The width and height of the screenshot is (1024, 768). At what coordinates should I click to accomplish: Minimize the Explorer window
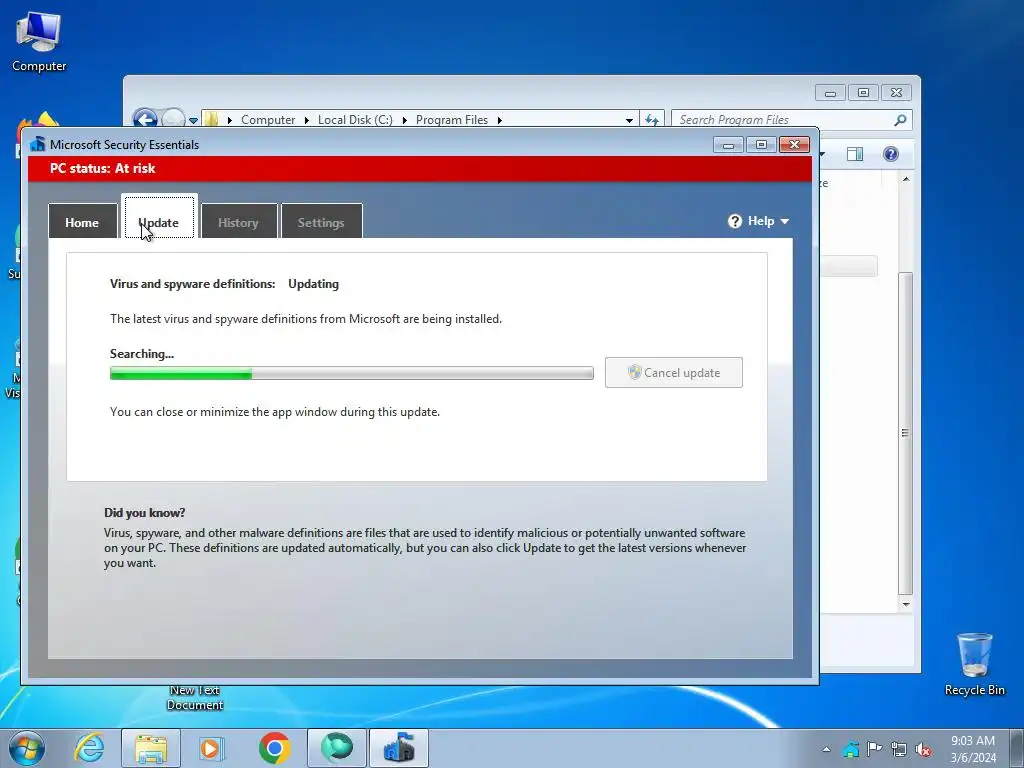(830, 93)
